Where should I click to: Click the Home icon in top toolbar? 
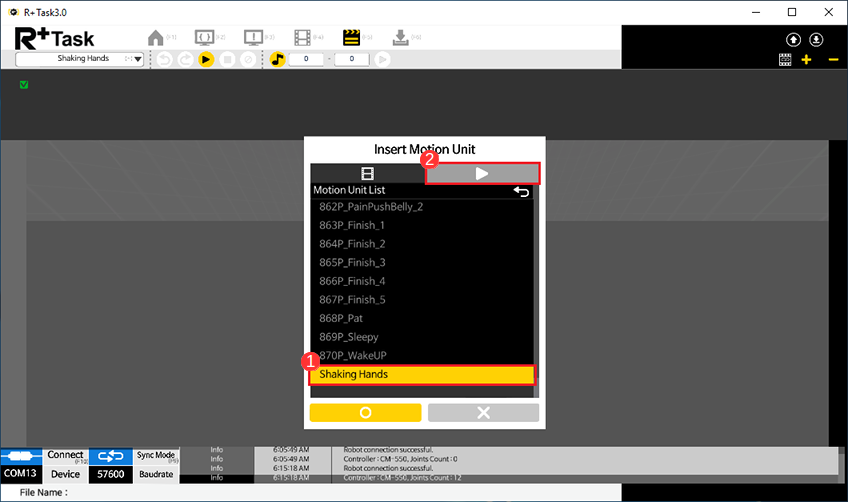(x=156, y=38)
